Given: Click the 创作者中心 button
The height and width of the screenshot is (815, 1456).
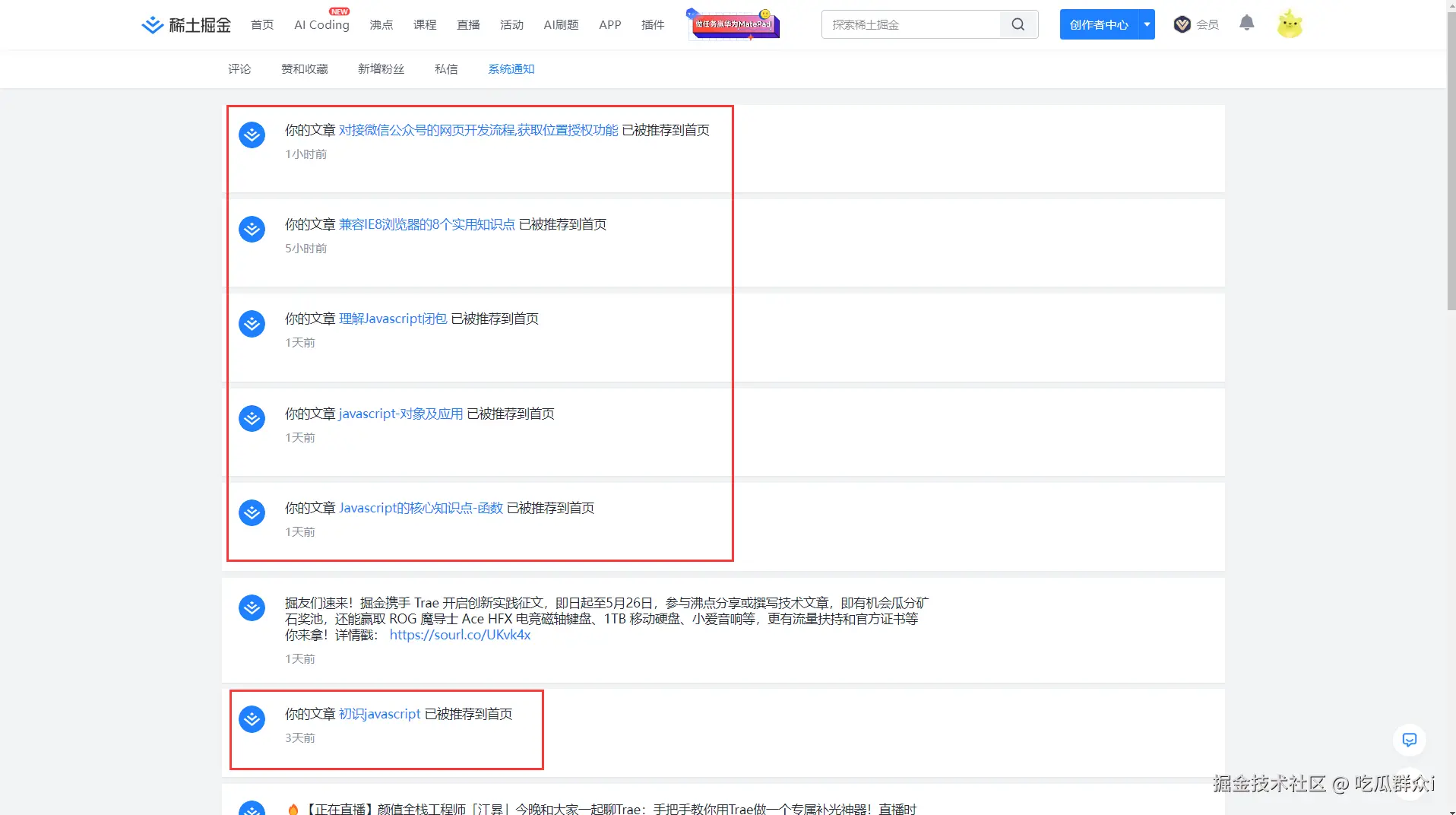Looking at the screenshot, I should coord(1099,24).
